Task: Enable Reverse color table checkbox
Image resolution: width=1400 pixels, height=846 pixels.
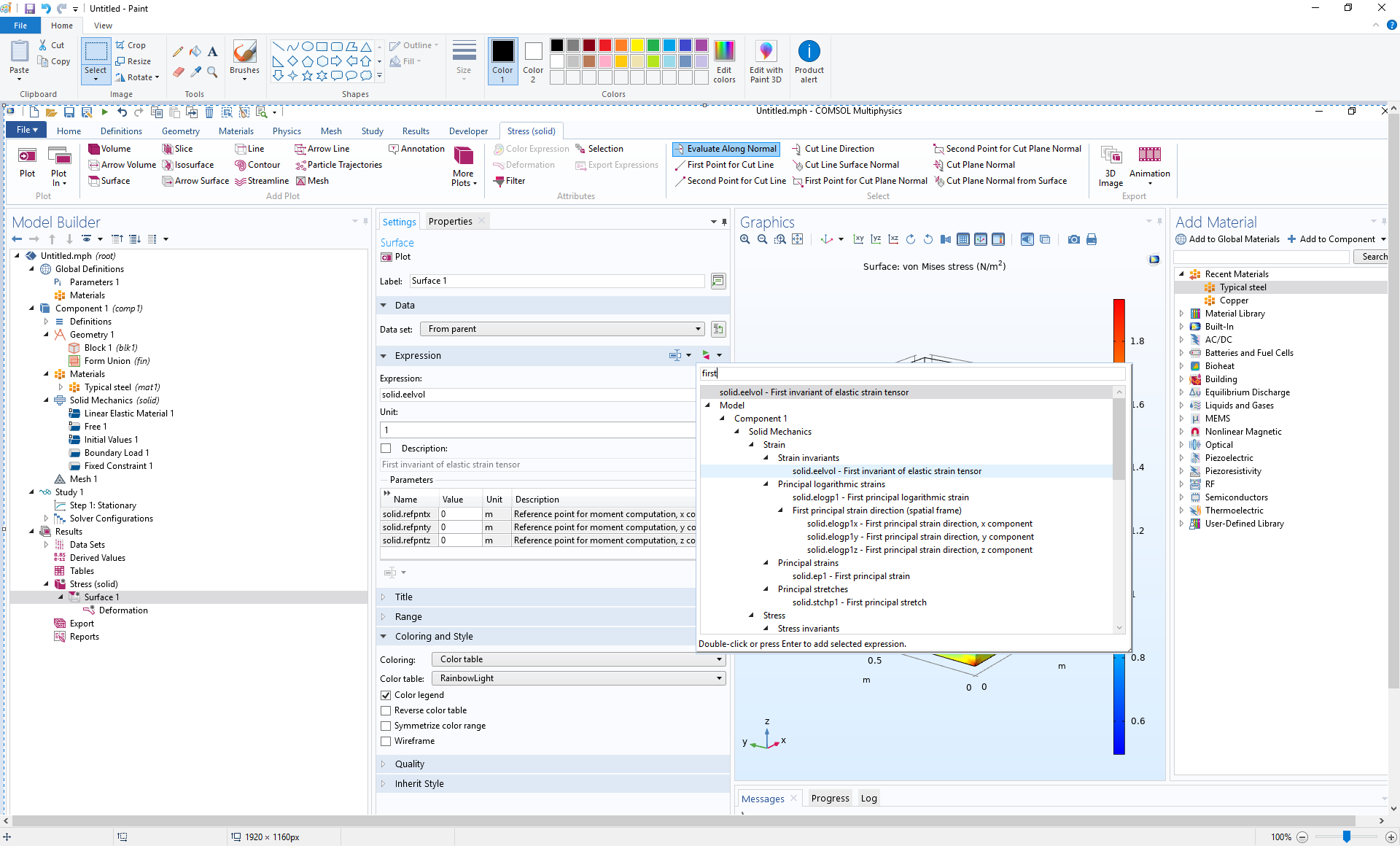Action: coord(386,710)
